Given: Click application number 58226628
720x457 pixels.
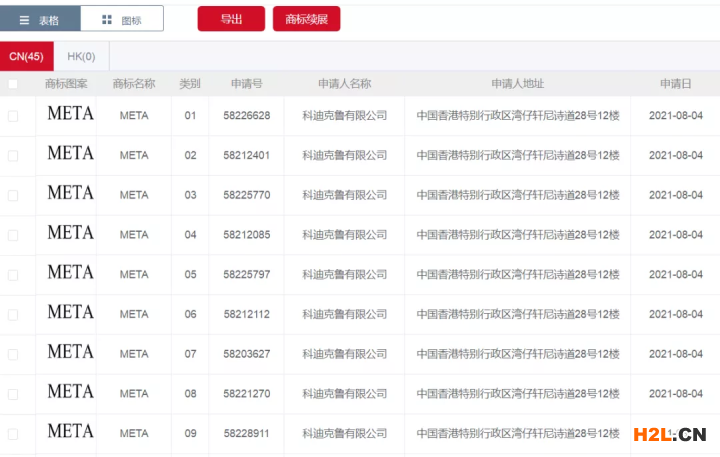Looking at the screenshot, I should pyautogui.click(x=247, y=116).
